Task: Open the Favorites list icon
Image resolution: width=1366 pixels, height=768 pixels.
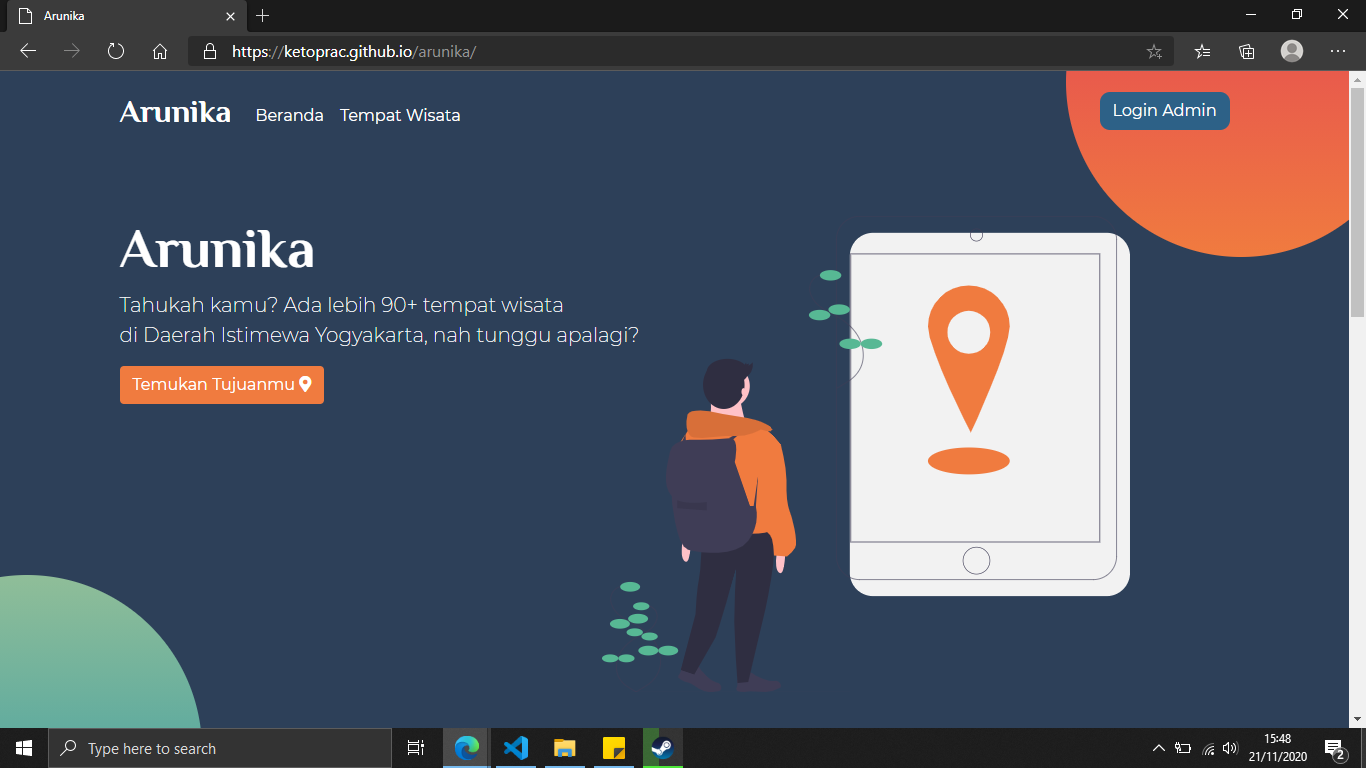Action: pyautogui.click(x=1202, y=51)
